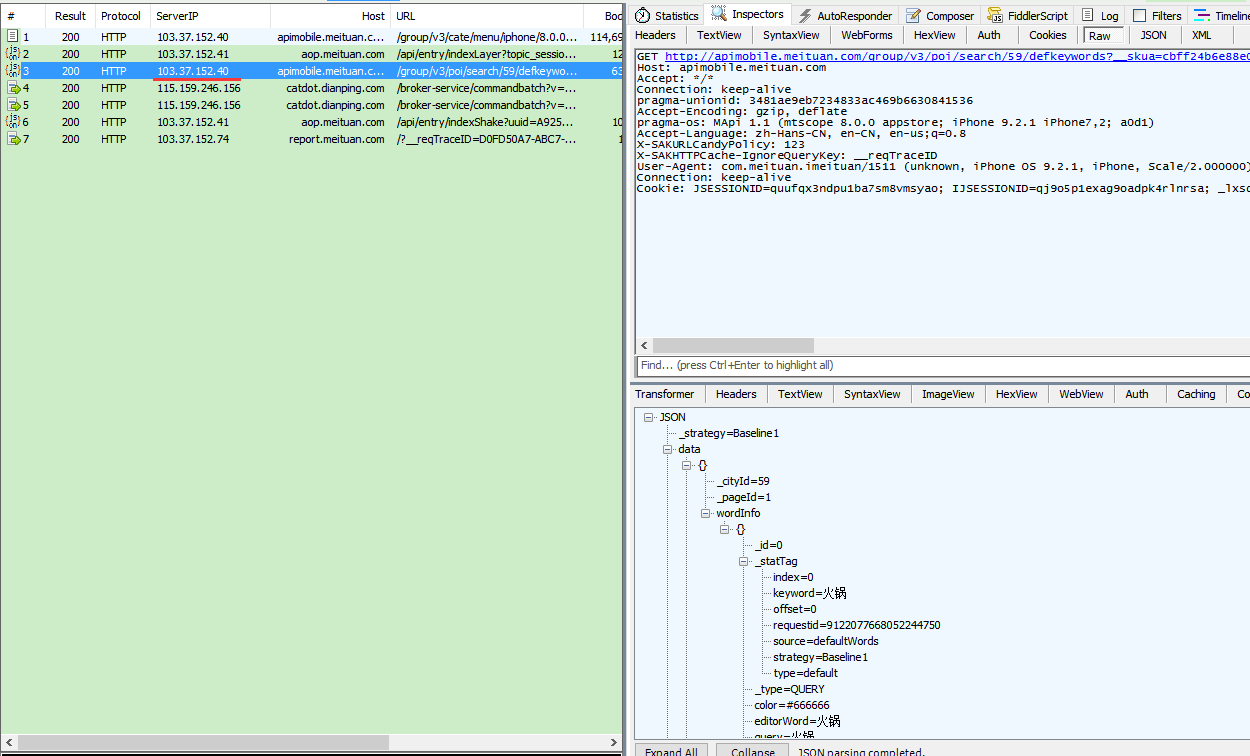Click the JSON icon of session 6

pos(13,122)
